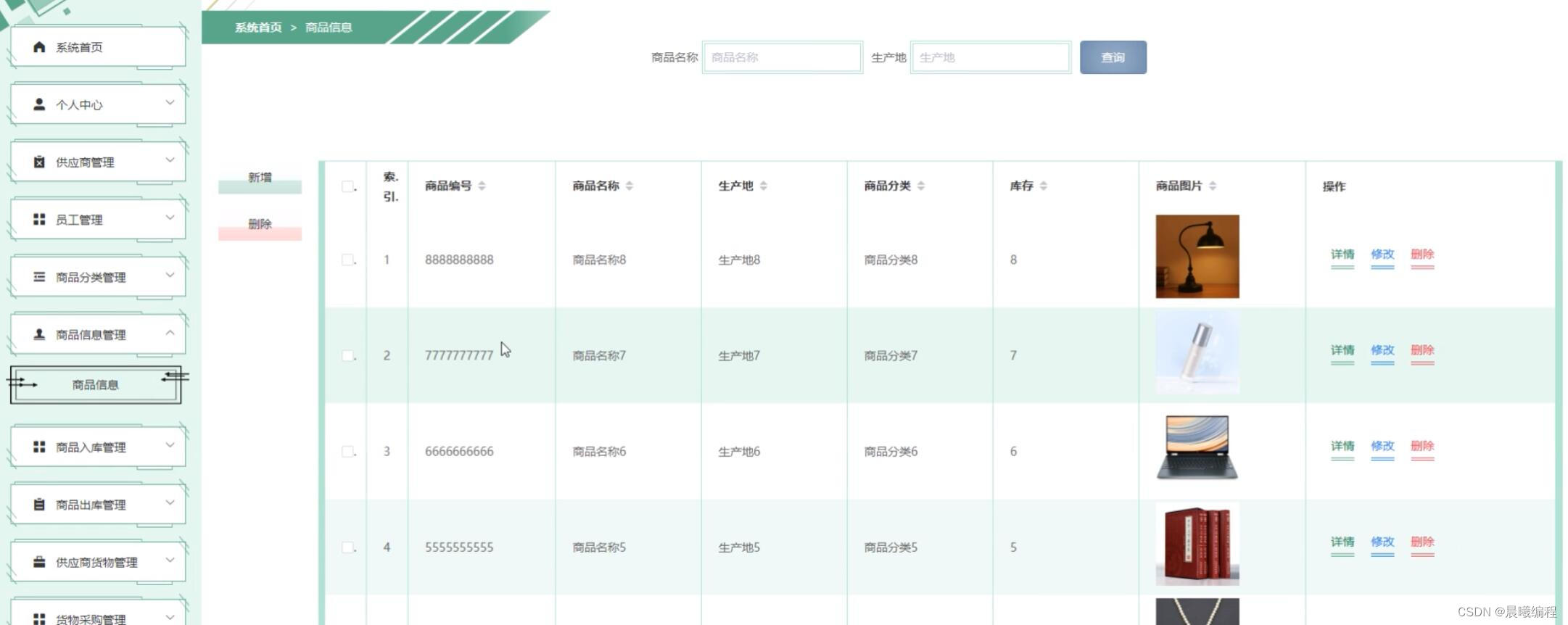The image size is (1568, 625).
Task: Expand the 货物采购管理 menu chevron
Action: pyautogui.click(x=170, y=616)
